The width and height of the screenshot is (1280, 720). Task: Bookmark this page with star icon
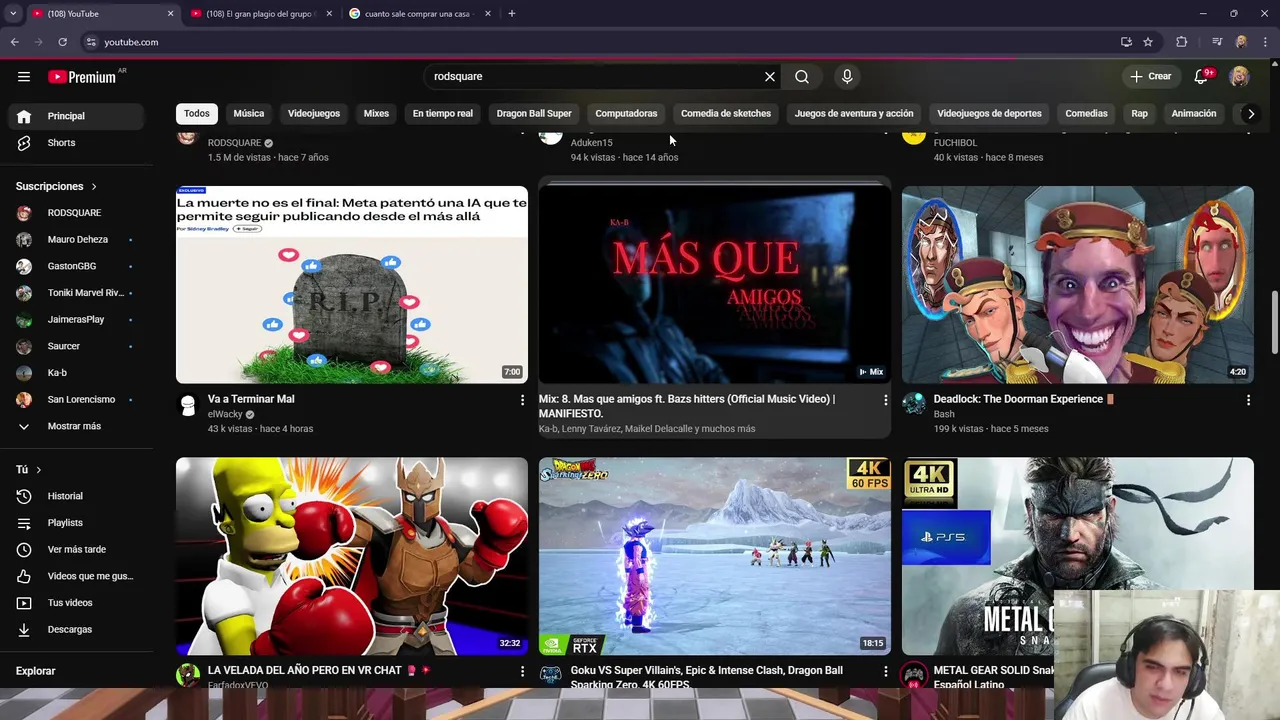pyautogui.click(x=1148, y=42)
